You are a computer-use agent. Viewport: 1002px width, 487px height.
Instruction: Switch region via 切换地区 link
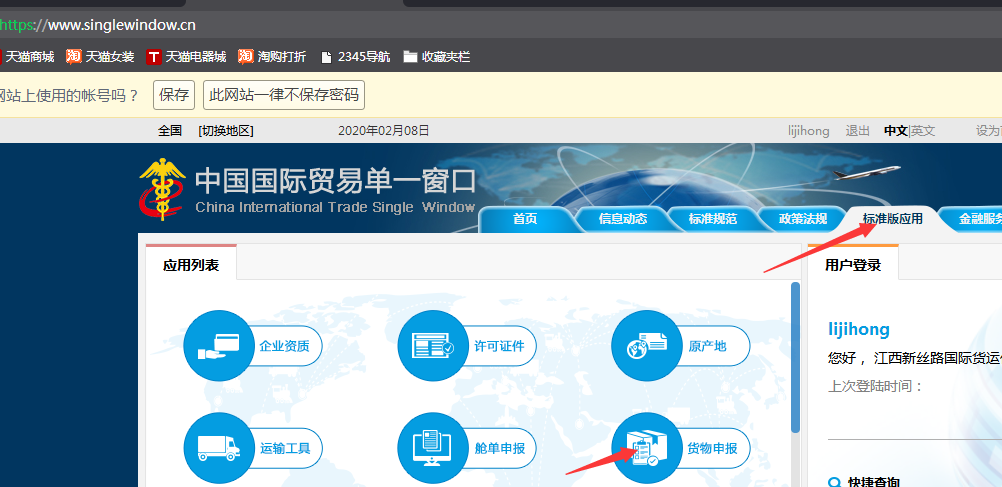[x=226, y=131]
